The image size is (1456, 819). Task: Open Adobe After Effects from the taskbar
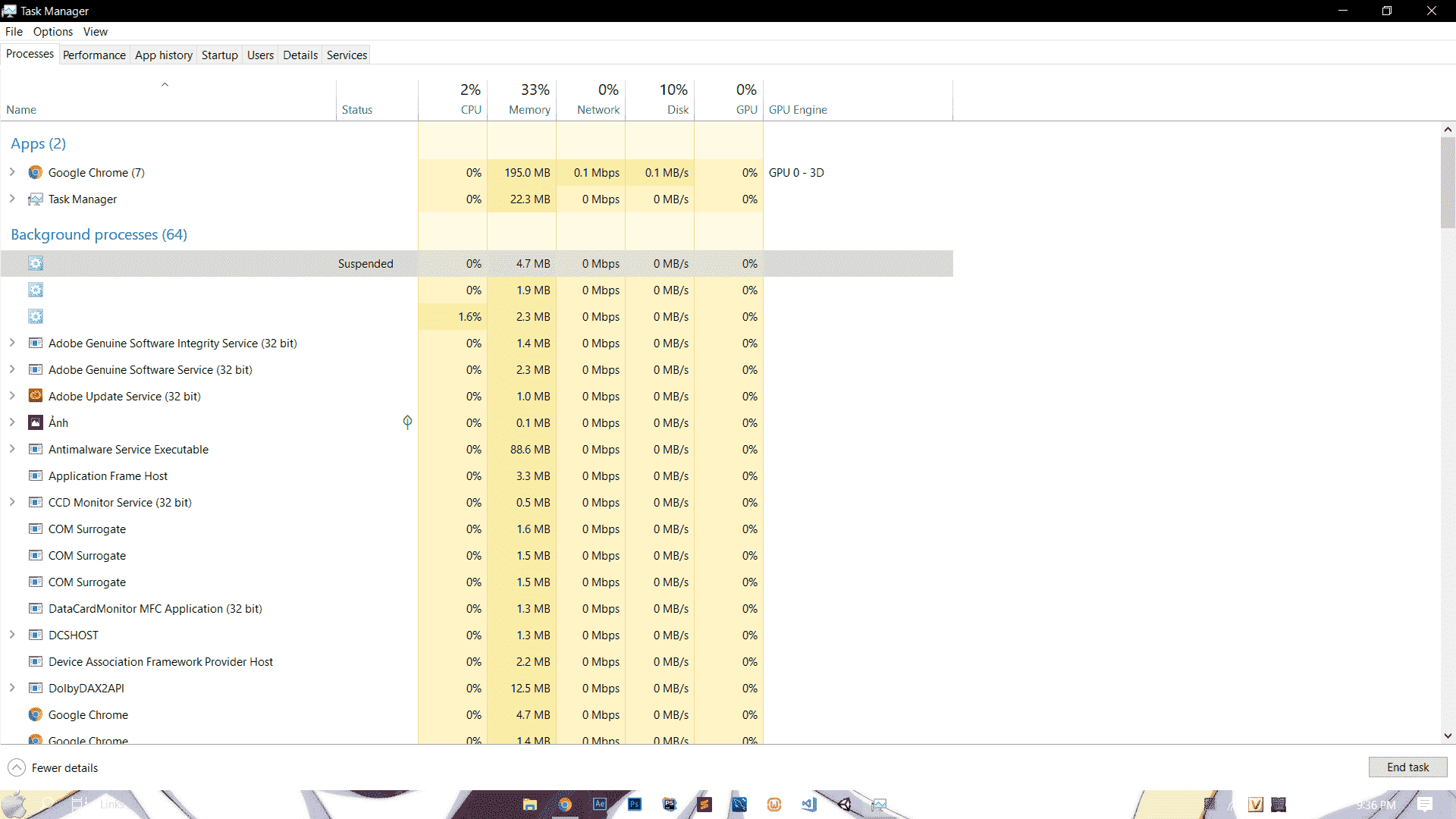point(600,805)
